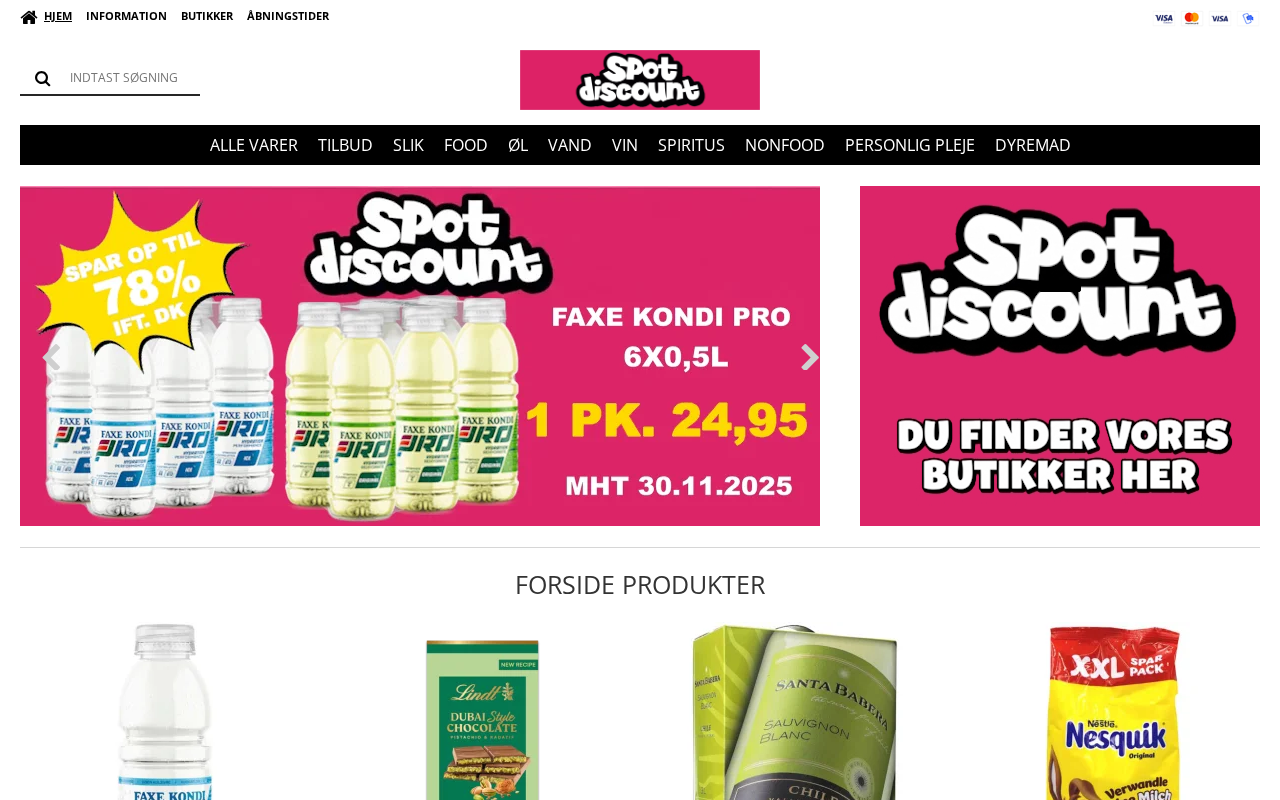Select SPIRITUS in the navigation bar

(691, 145)
